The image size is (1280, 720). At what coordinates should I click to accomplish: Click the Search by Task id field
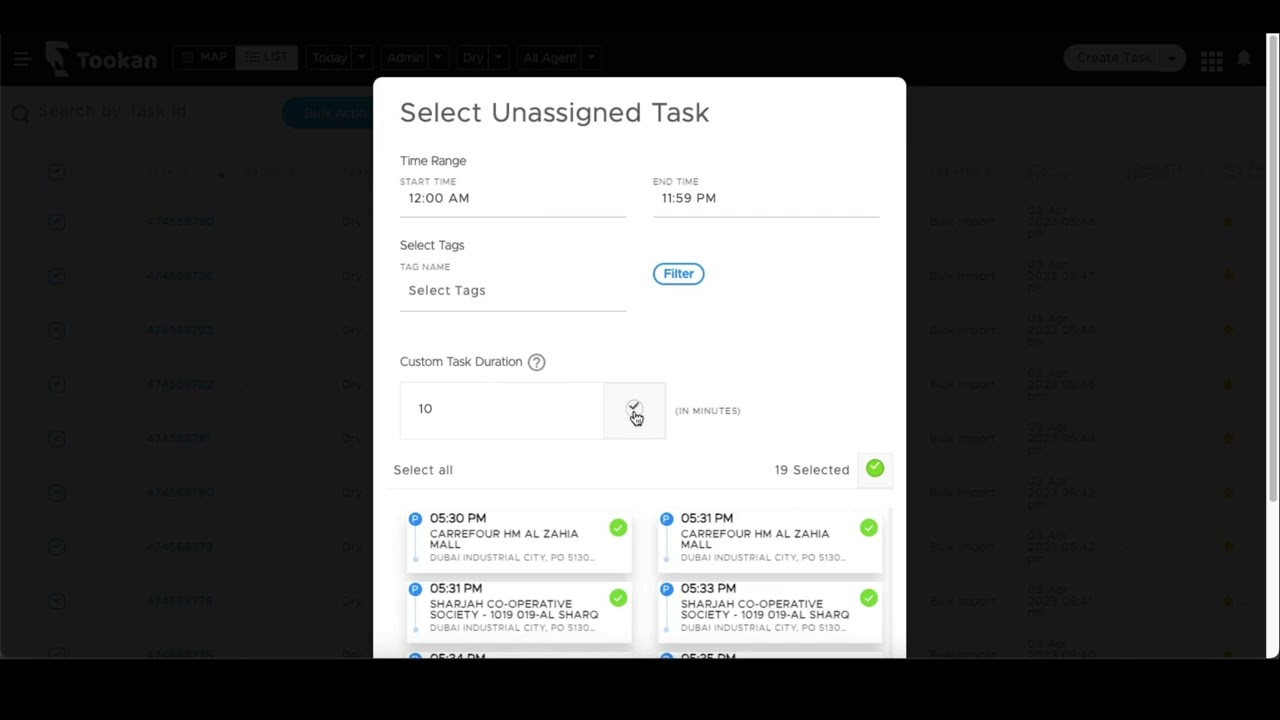pos(113,111)
